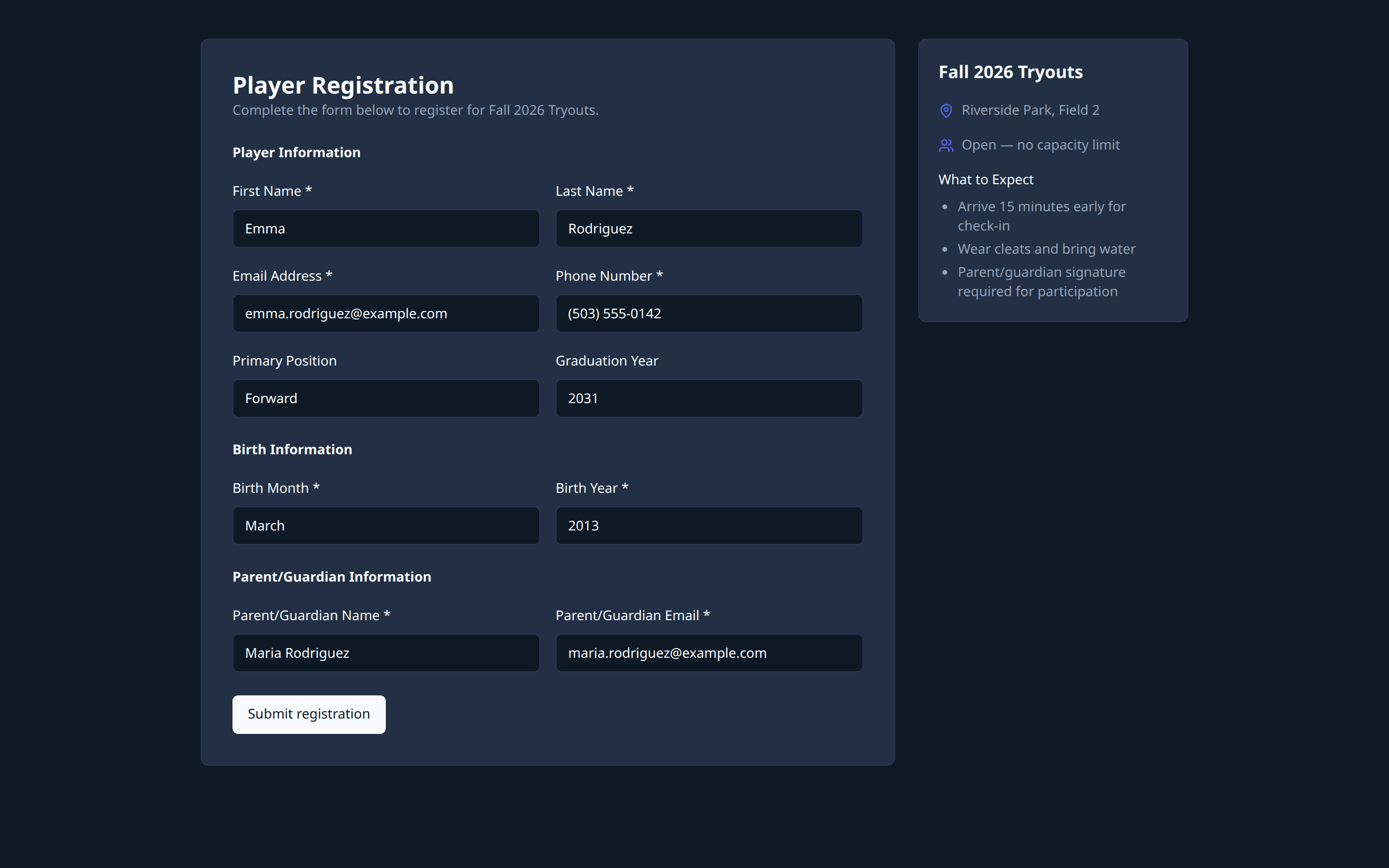Screen dimensions: 1389x868
Task: Click the Last Name label
Action: [x=594, y=191]
